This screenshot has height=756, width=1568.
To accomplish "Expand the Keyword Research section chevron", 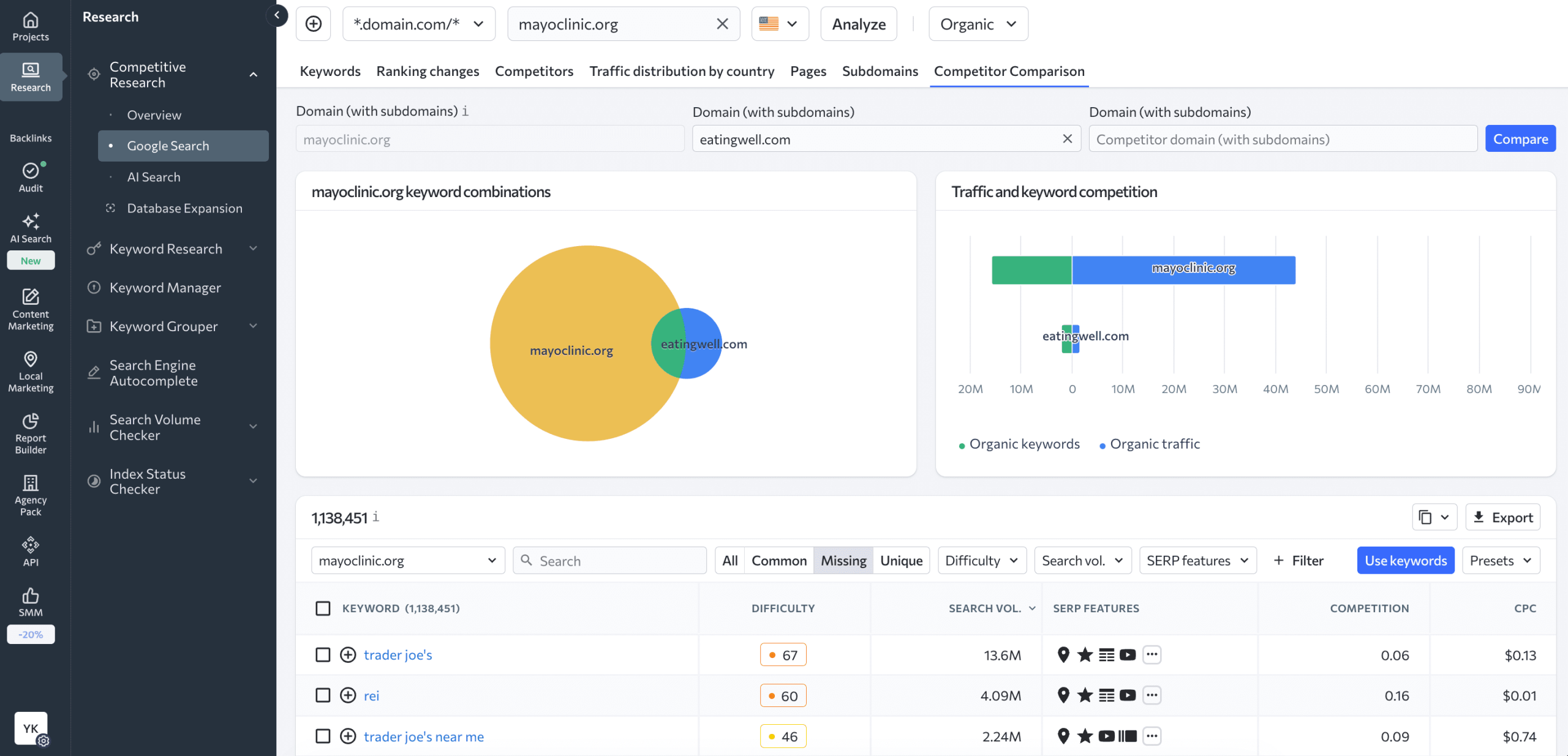I will click(254, 249).
